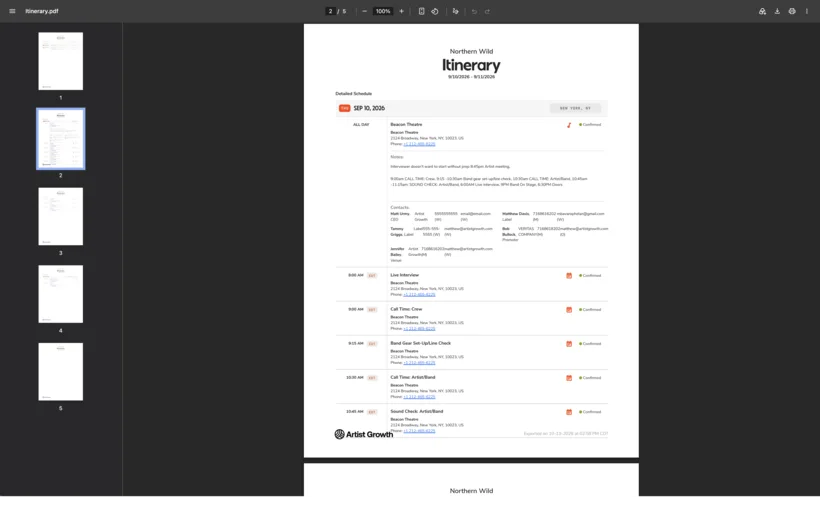The image size is (820, 513).
Task: Zoom in with the plus icon
Action: [402, 11]
